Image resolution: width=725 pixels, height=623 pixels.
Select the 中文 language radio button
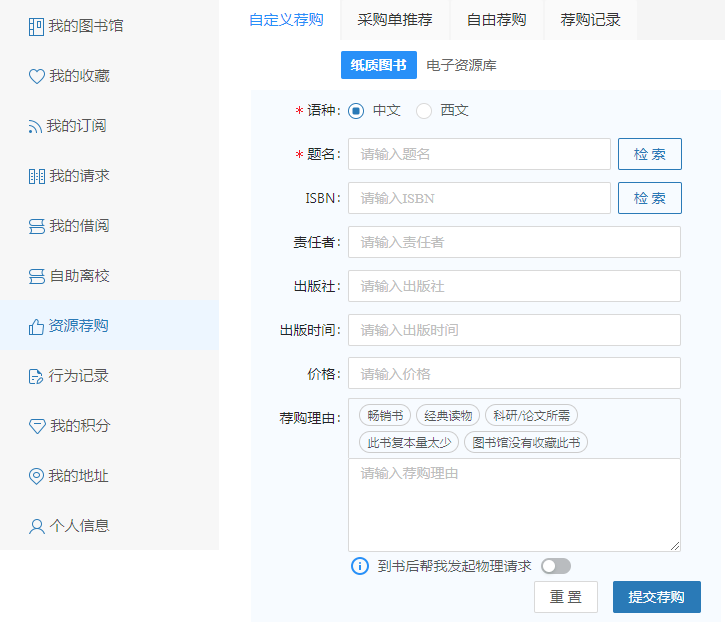pyautogui.click(x=356, y=111)
